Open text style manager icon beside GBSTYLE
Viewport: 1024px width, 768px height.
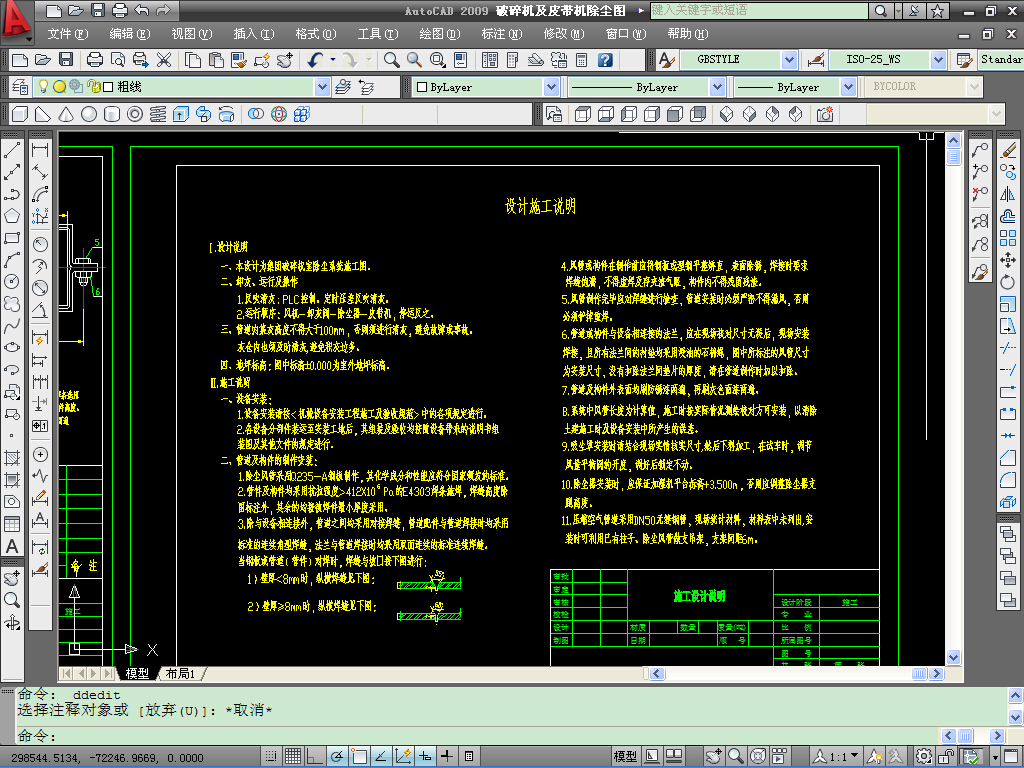coord(666,60)
